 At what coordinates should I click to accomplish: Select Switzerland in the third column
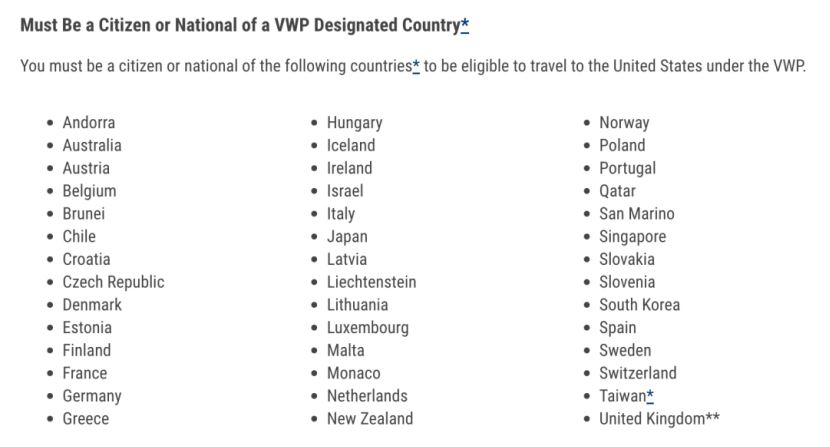[x=637, y=373]
